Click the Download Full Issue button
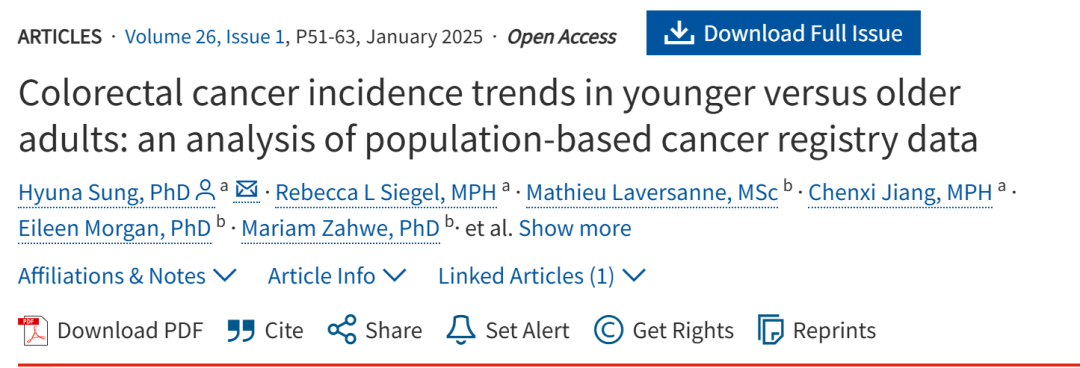 (x=783, y=32)
